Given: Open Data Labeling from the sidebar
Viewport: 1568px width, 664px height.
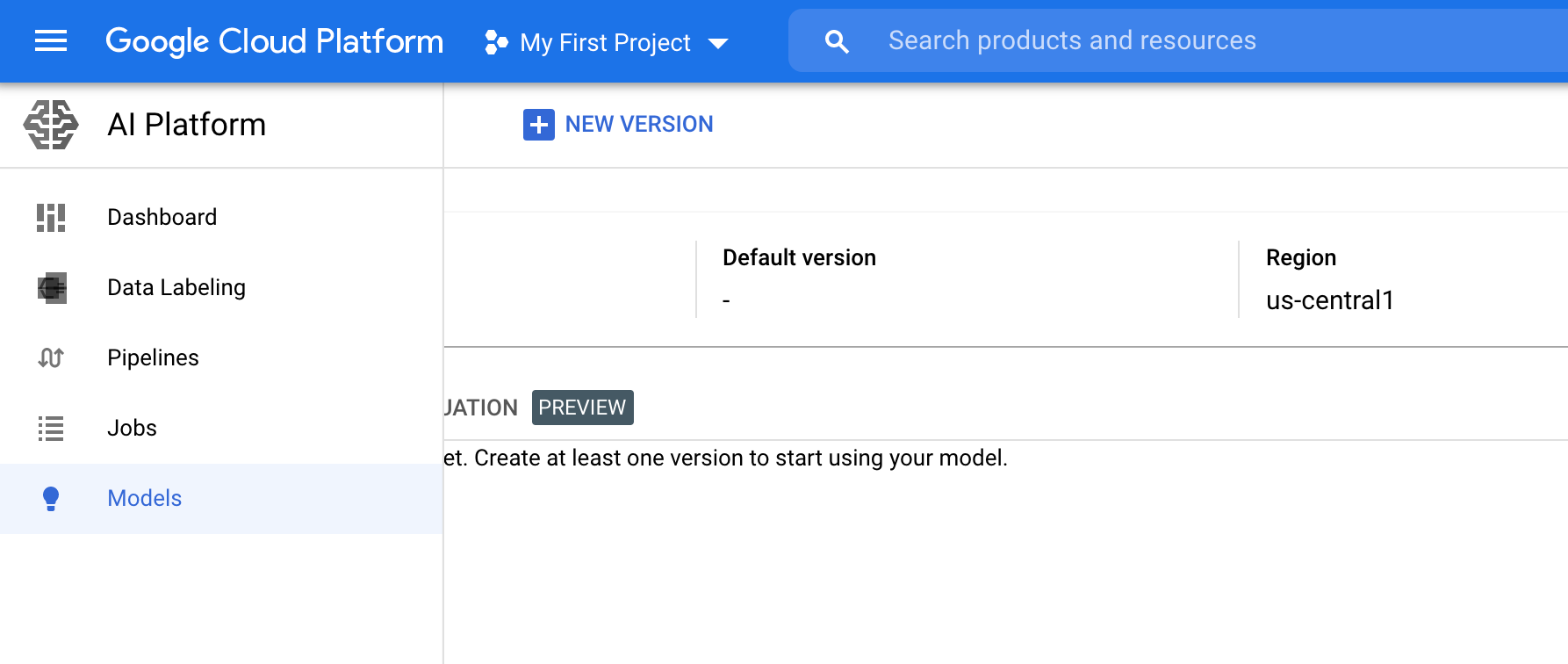Looking at the screenshot, I should coord(176,287).
